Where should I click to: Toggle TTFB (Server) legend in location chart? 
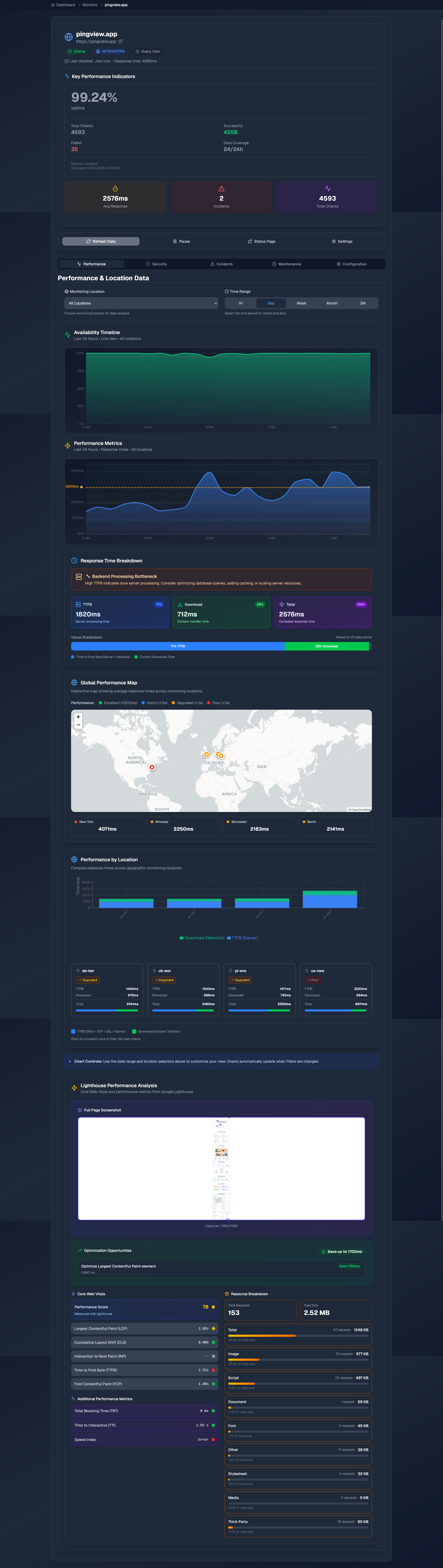pos(243,938)
